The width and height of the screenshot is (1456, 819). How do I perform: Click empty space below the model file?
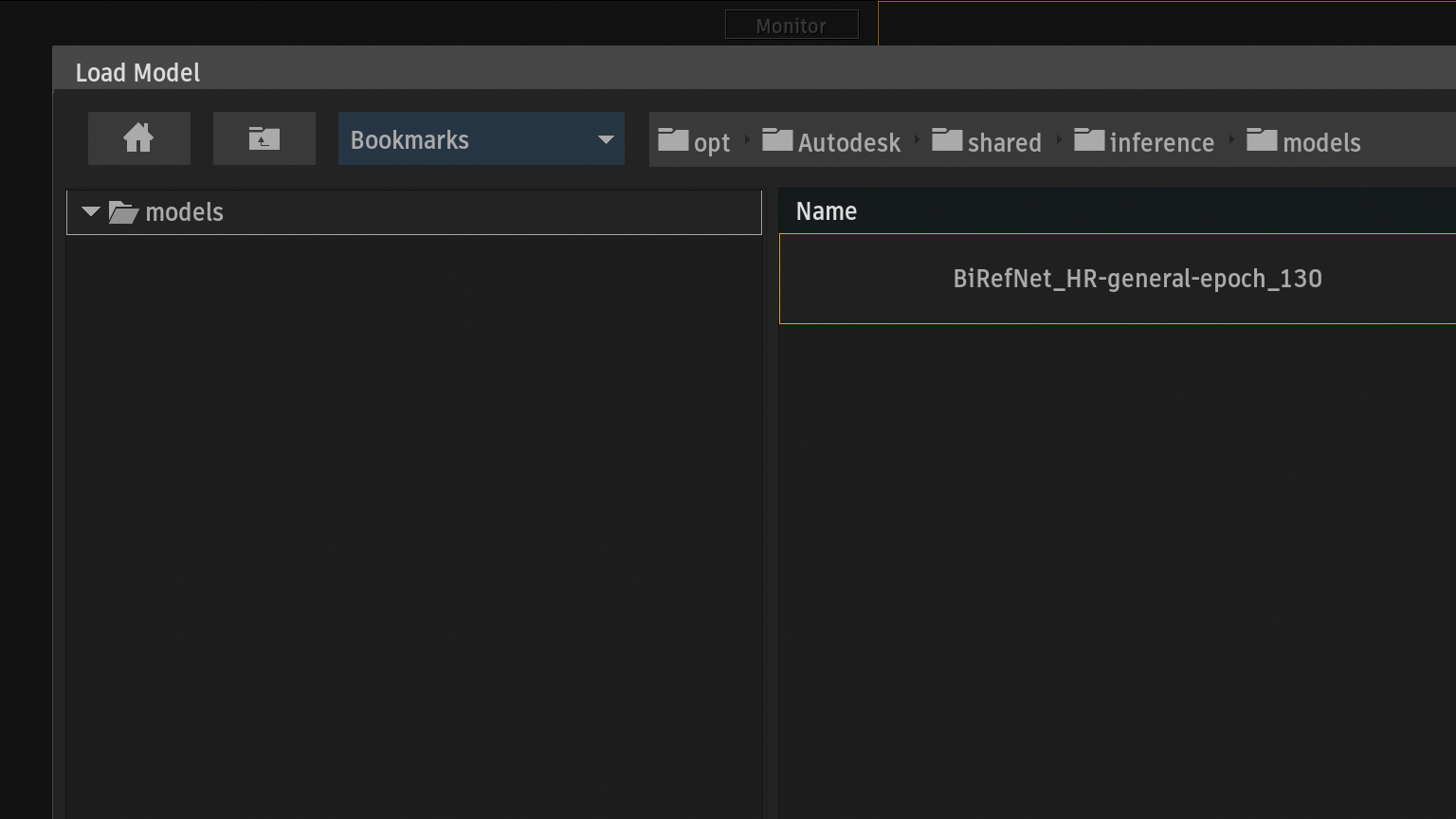tap(1117, 569)
